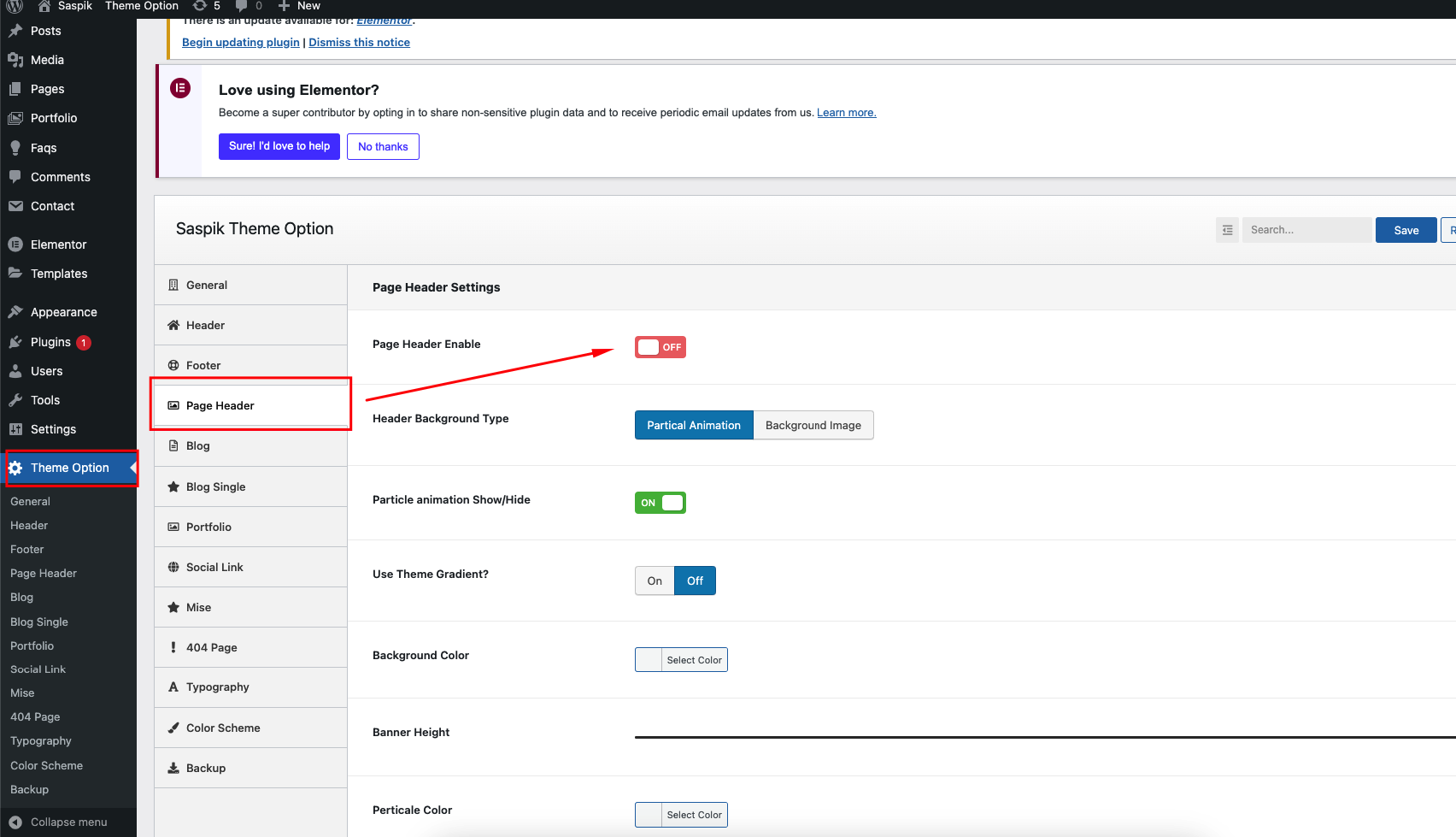Viewport: 1456px width, 837px height.
Task: Click Collapse menu in admin sidebar
Action: pos(68,822)
